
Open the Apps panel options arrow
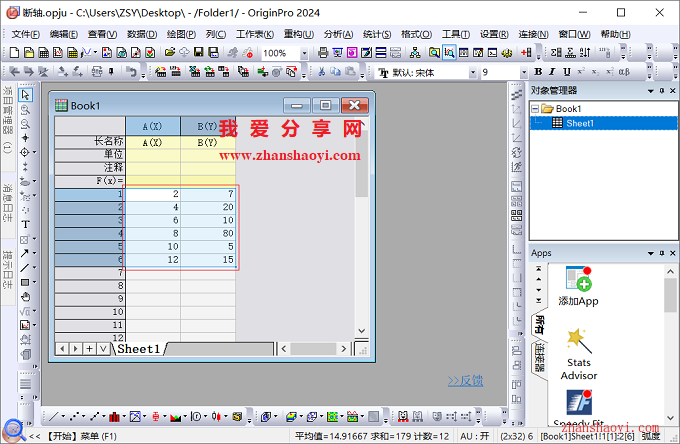coord(651,253)
